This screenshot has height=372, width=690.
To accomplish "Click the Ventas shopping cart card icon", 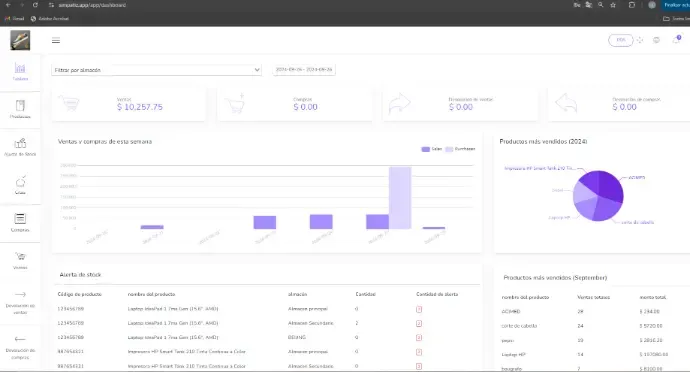I will [69, 103].
